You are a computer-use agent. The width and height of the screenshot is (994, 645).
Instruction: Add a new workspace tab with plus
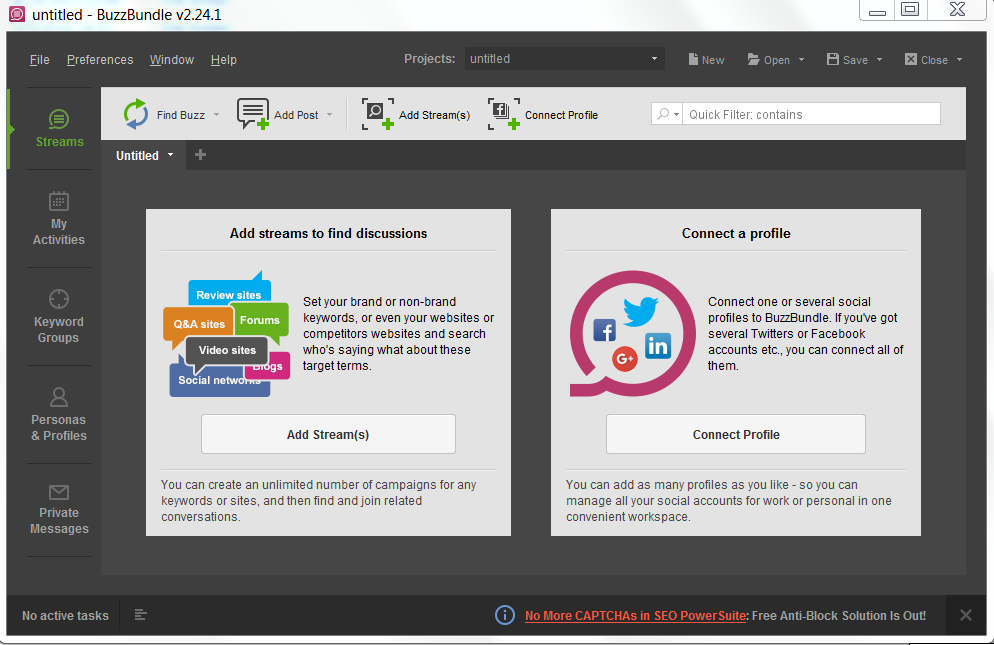point(200,155)
